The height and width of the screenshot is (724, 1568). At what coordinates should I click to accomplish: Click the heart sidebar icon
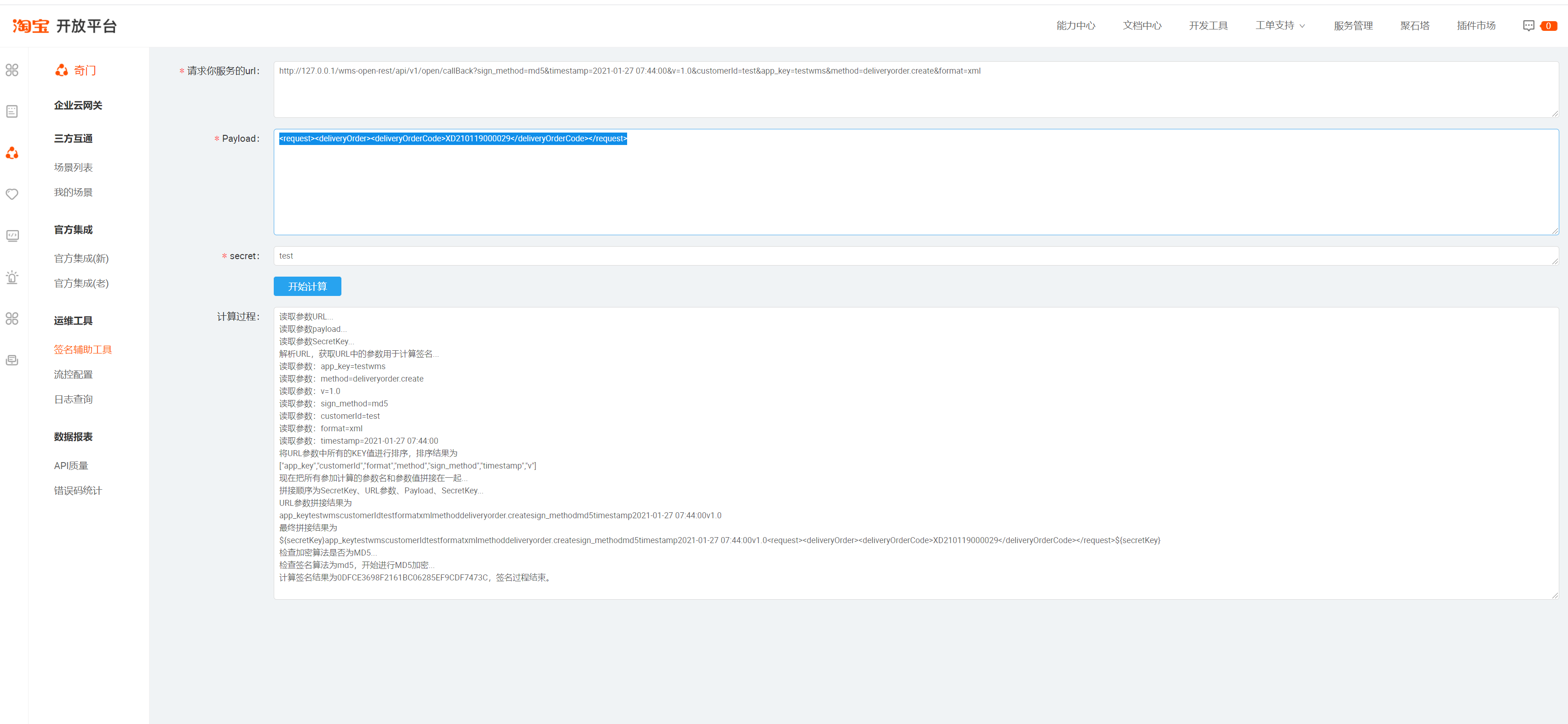pos(12,194)
